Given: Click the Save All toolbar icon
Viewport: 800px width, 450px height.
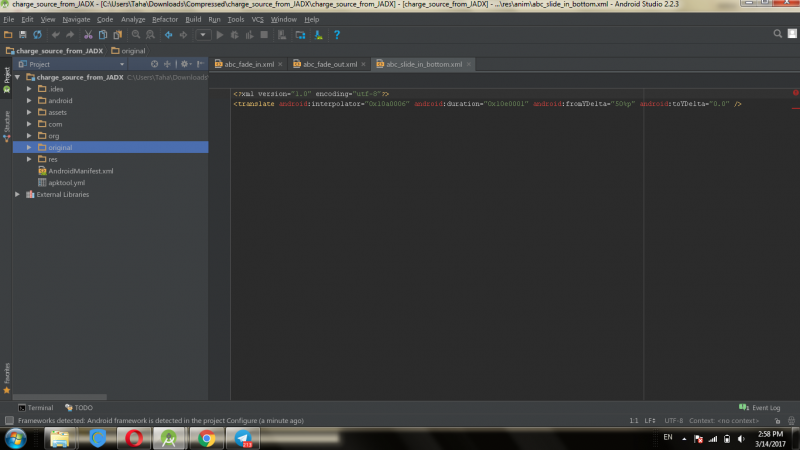Looking at the screenshot, I should (22, 34).
